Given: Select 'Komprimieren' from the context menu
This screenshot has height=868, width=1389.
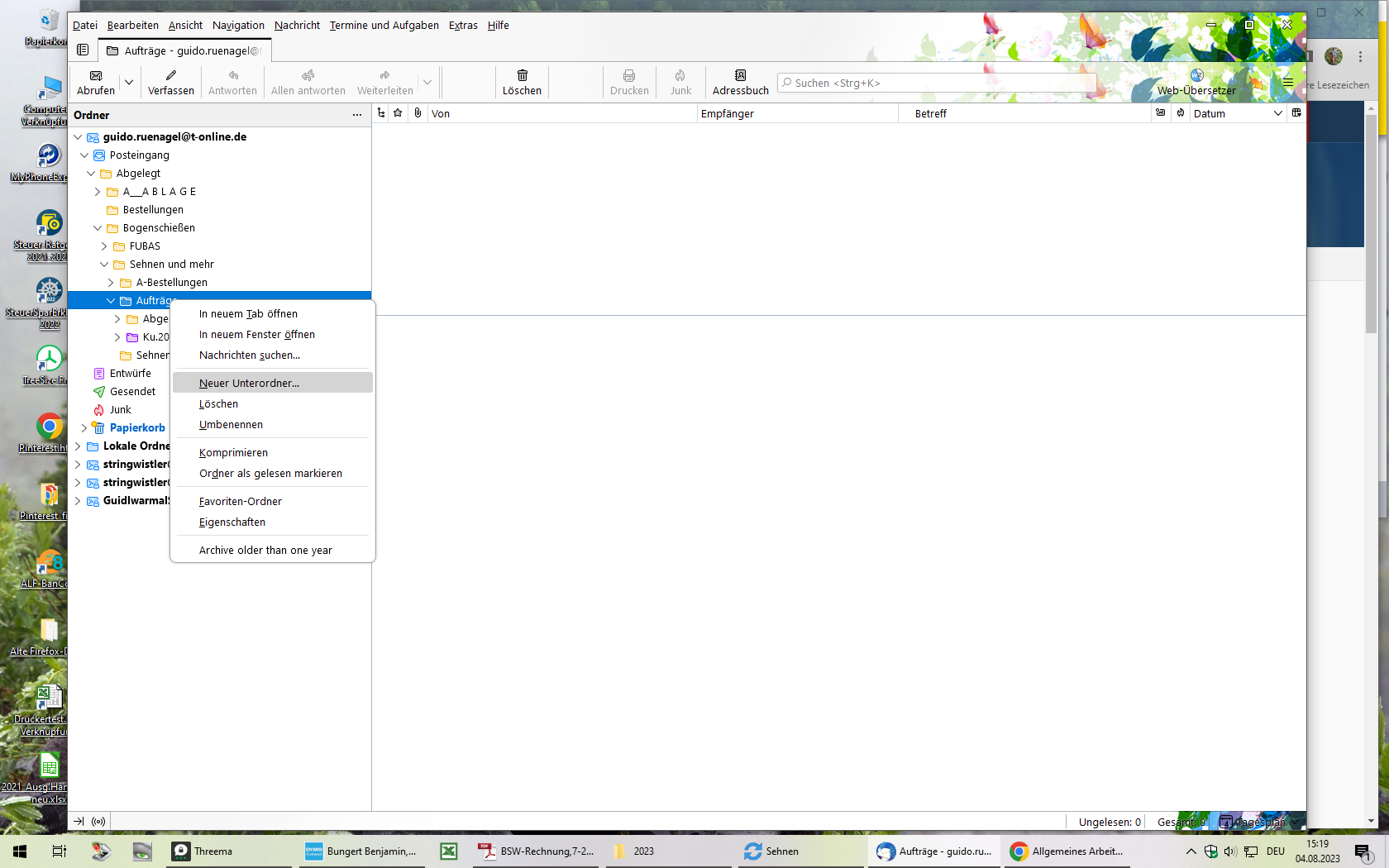Looking at the screenshot, I should (x=273, y=453).
